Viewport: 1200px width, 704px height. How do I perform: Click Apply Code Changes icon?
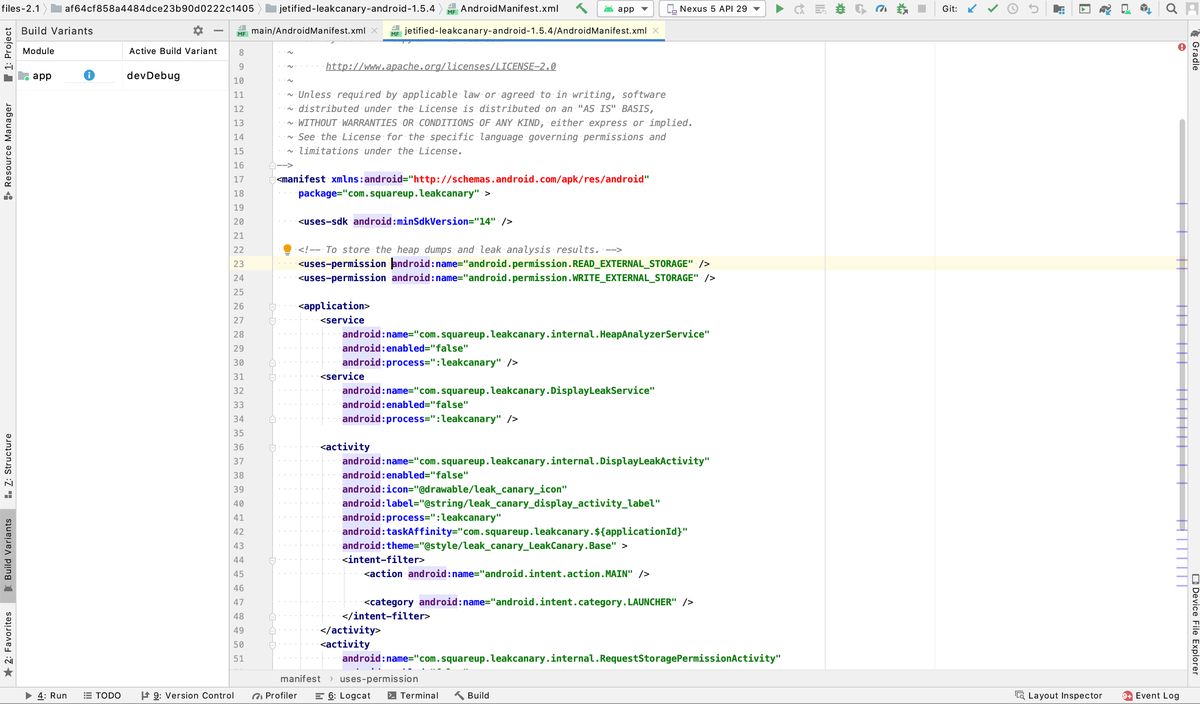pos(819,9)
